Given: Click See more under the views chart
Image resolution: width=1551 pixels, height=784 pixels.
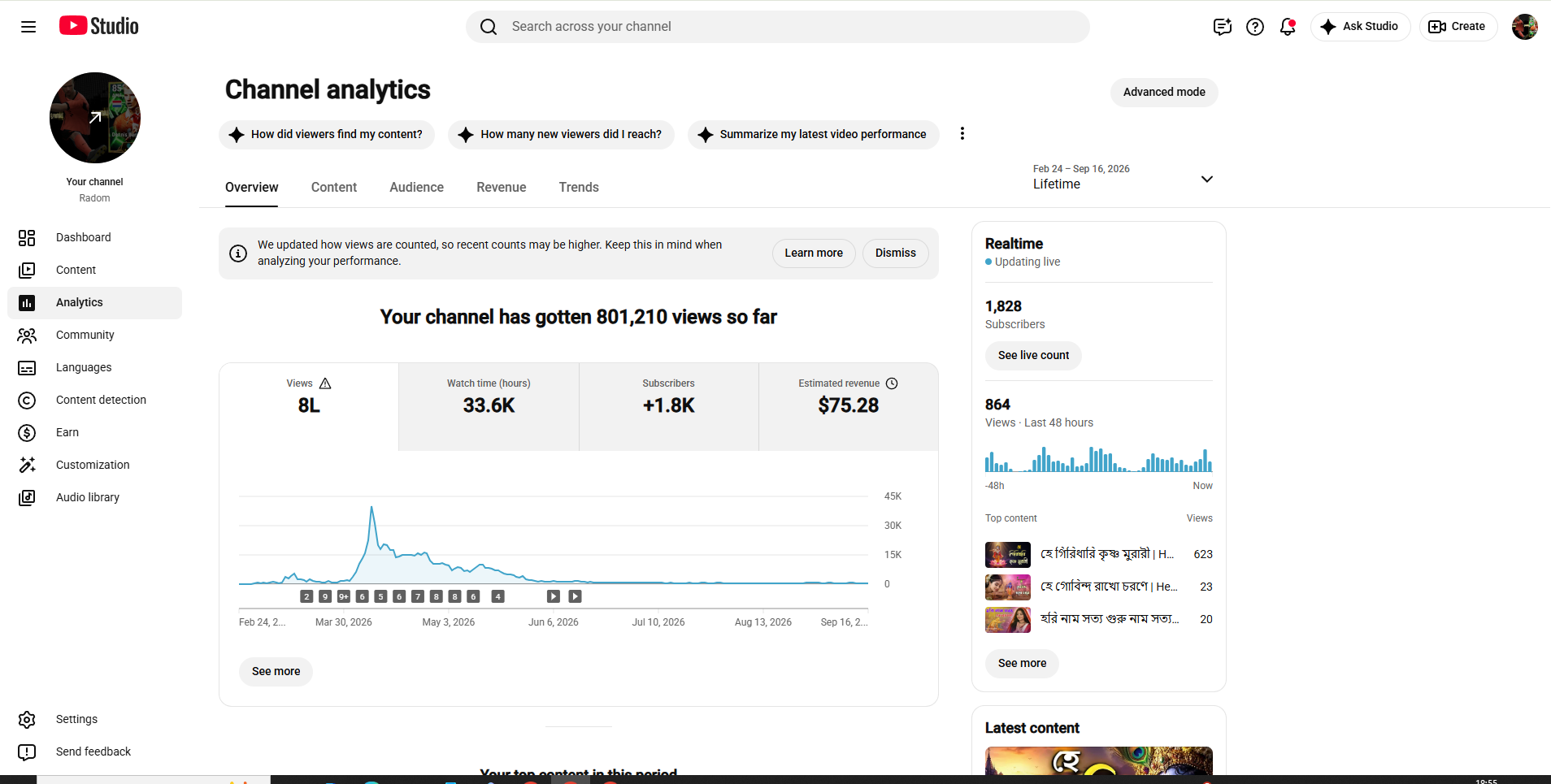Looking at the screenshot, I should pyautogui.click(x=276, y=671).
